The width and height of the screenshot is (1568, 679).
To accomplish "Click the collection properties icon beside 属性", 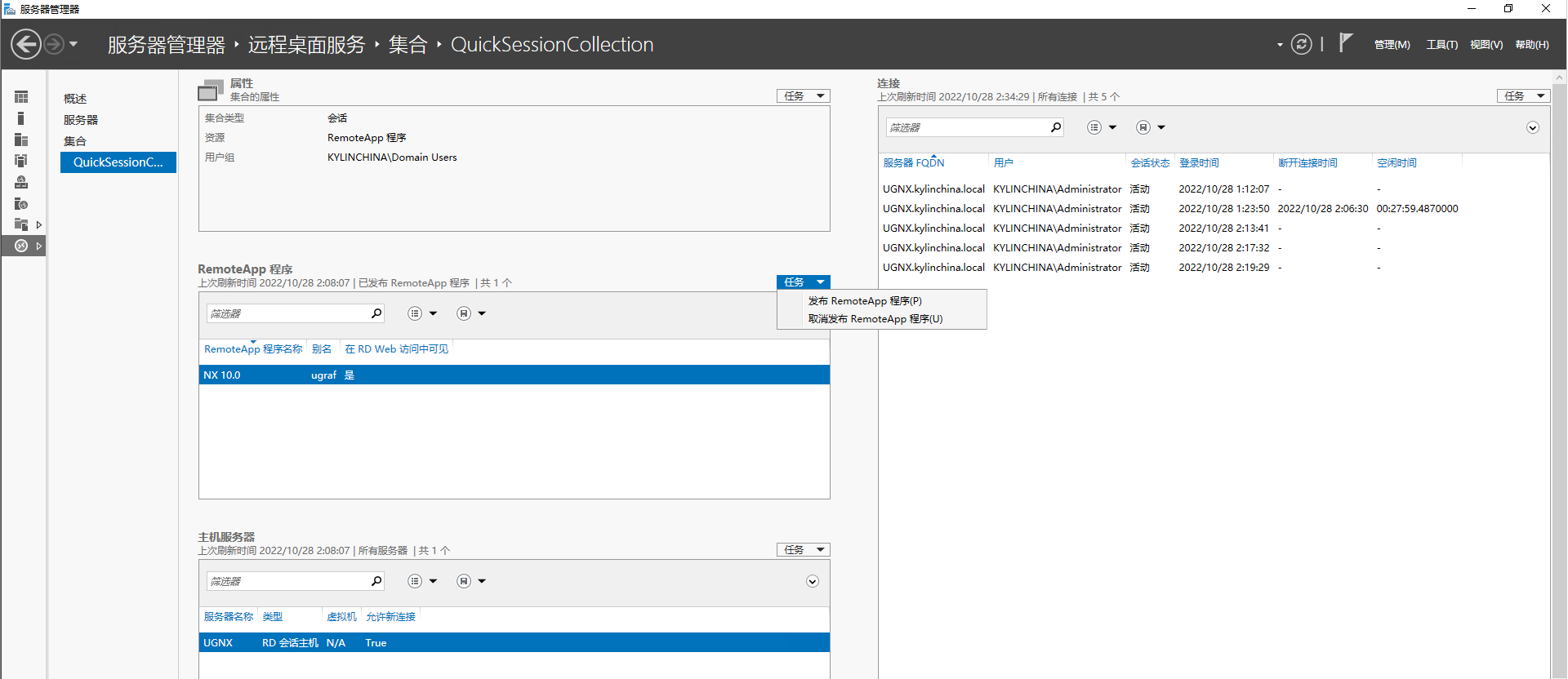I will coord(211,90).
